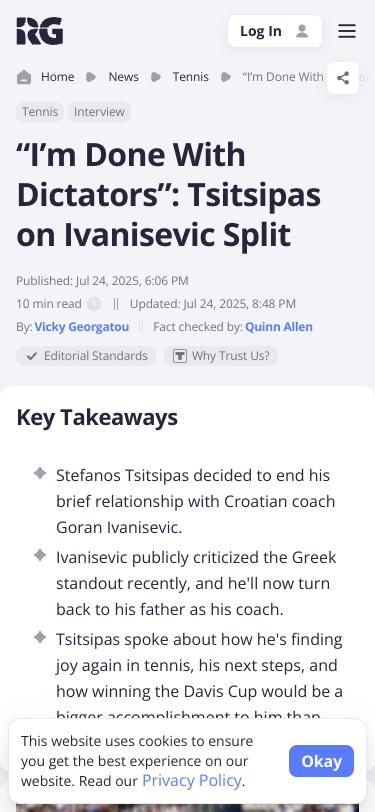This screenshot has height=812, width=375.
Task: Go to the Home breadcrumb link
Action: point(57,77)
